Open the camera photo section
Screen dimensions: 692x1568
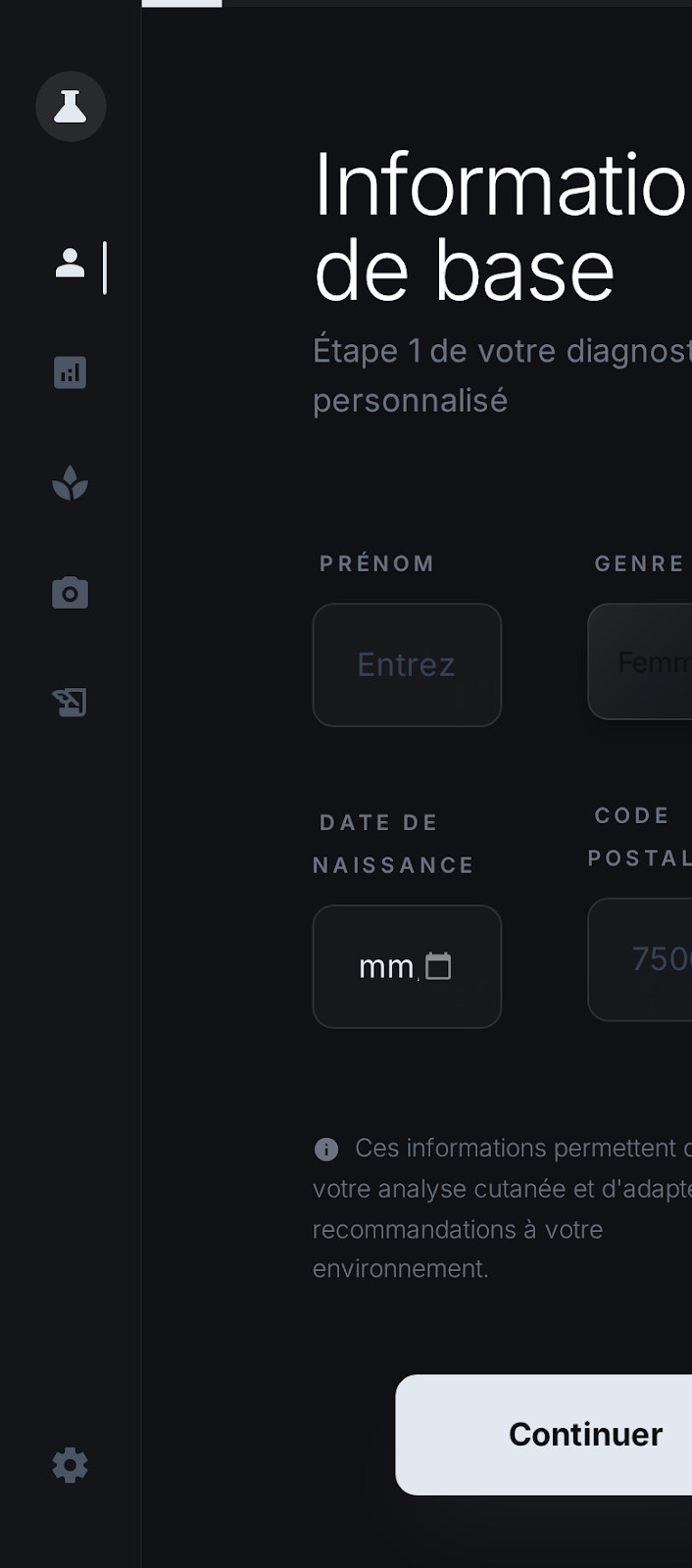[x=71, y=593]
